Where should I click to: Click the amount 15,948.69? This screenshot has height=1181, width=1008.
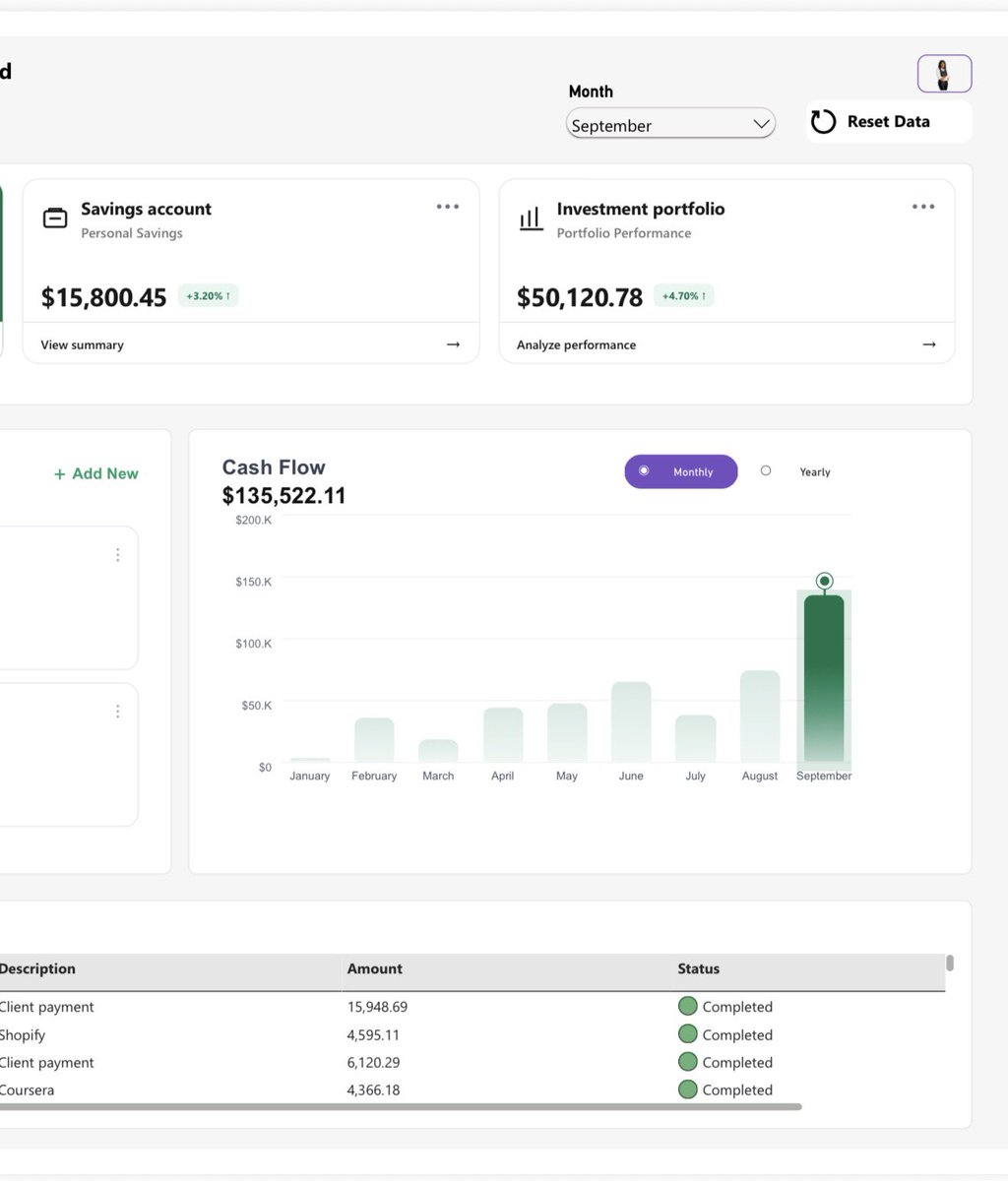click(377, 1007)
